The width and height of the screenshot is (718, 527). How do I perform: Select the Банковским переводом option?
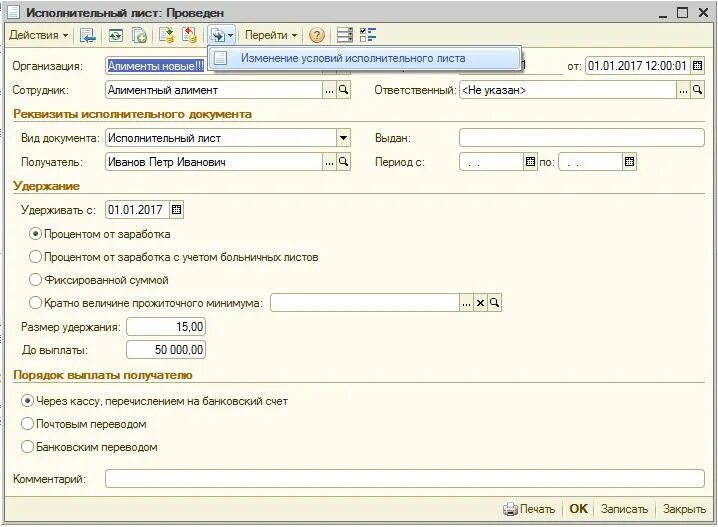(89, 447)
